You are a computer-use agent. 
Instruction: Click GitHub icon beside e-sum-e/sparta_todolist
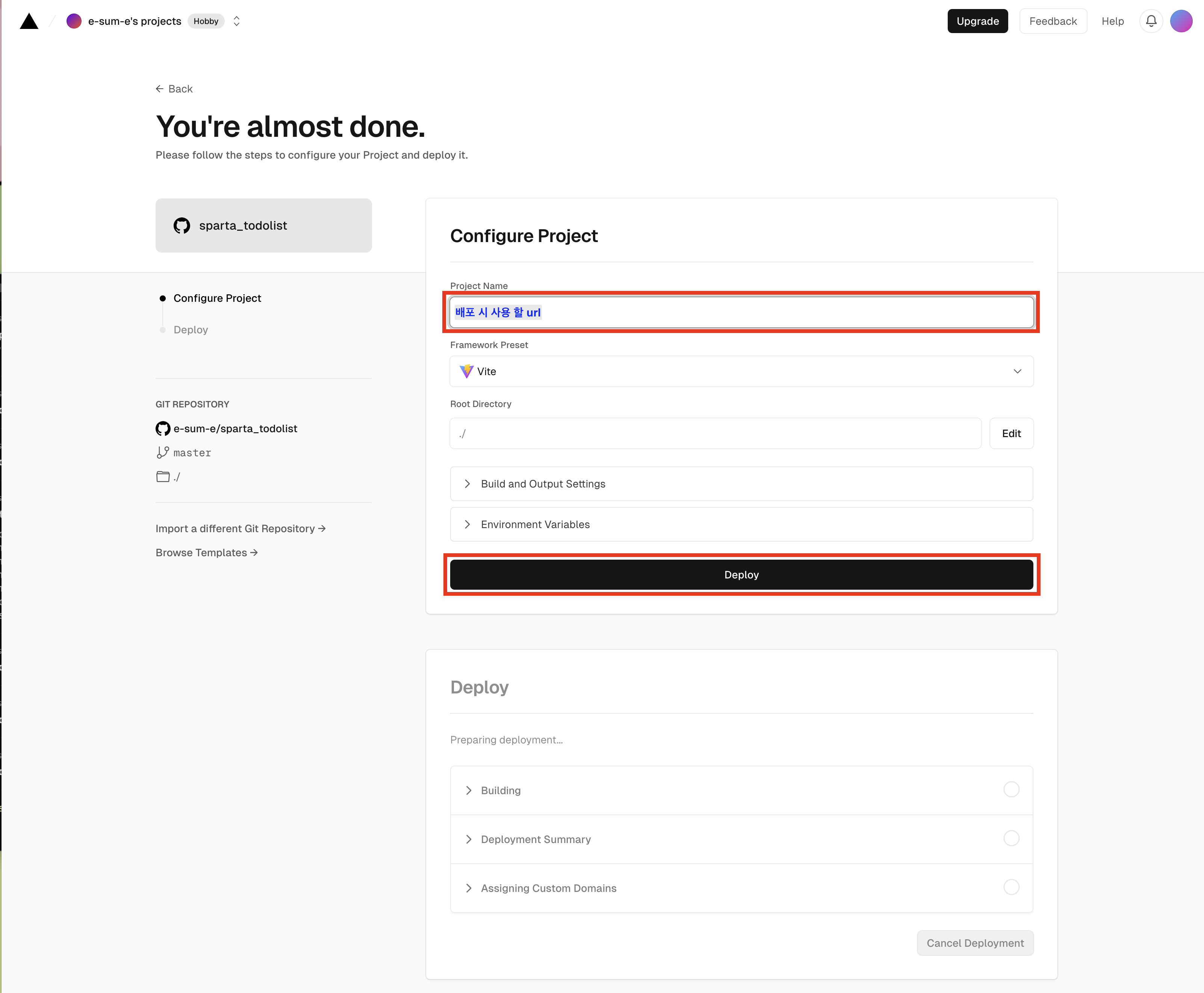tap(163, 428)
